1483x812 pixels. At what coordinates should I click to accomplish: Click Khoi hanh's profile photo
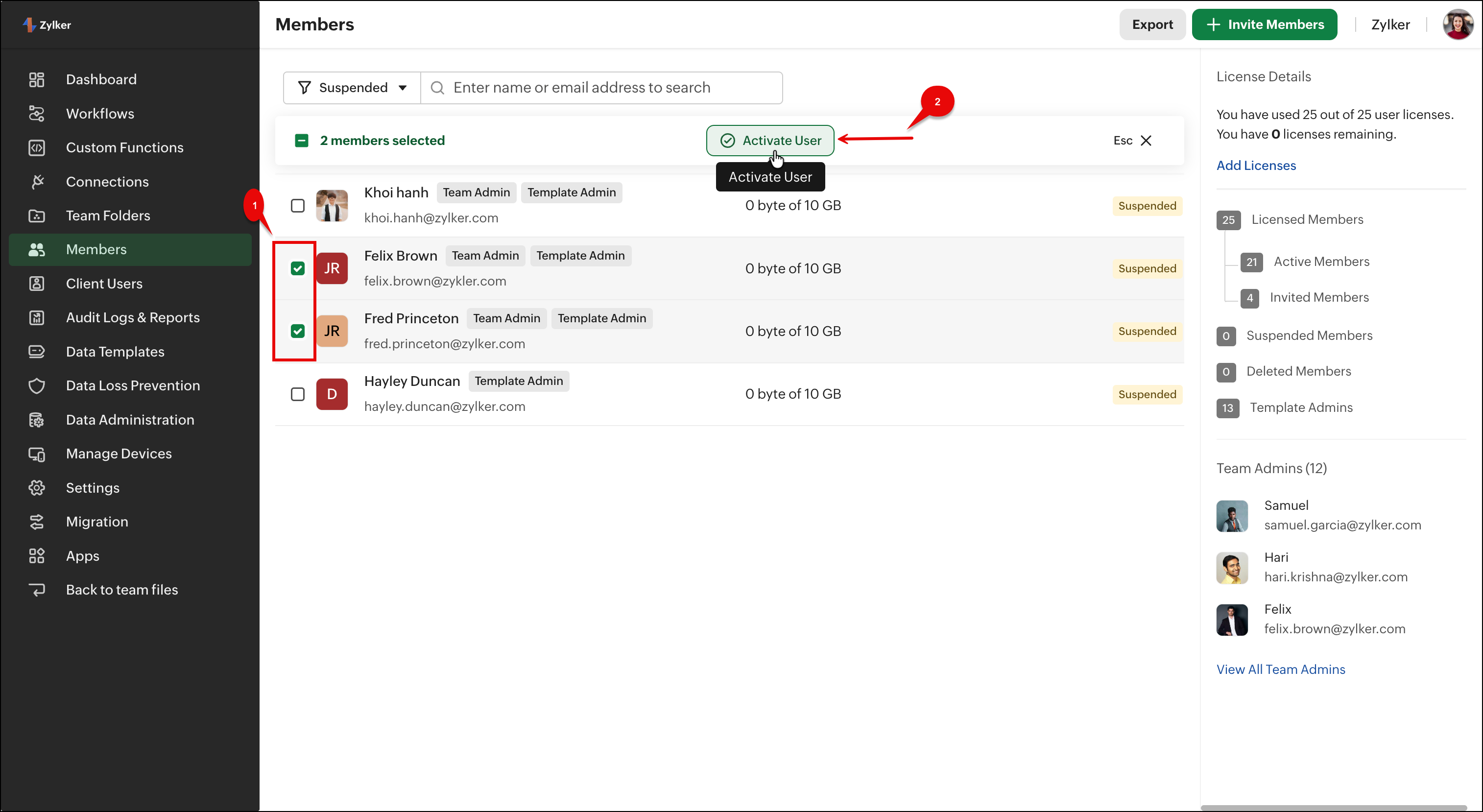click(x=332, y=205)
